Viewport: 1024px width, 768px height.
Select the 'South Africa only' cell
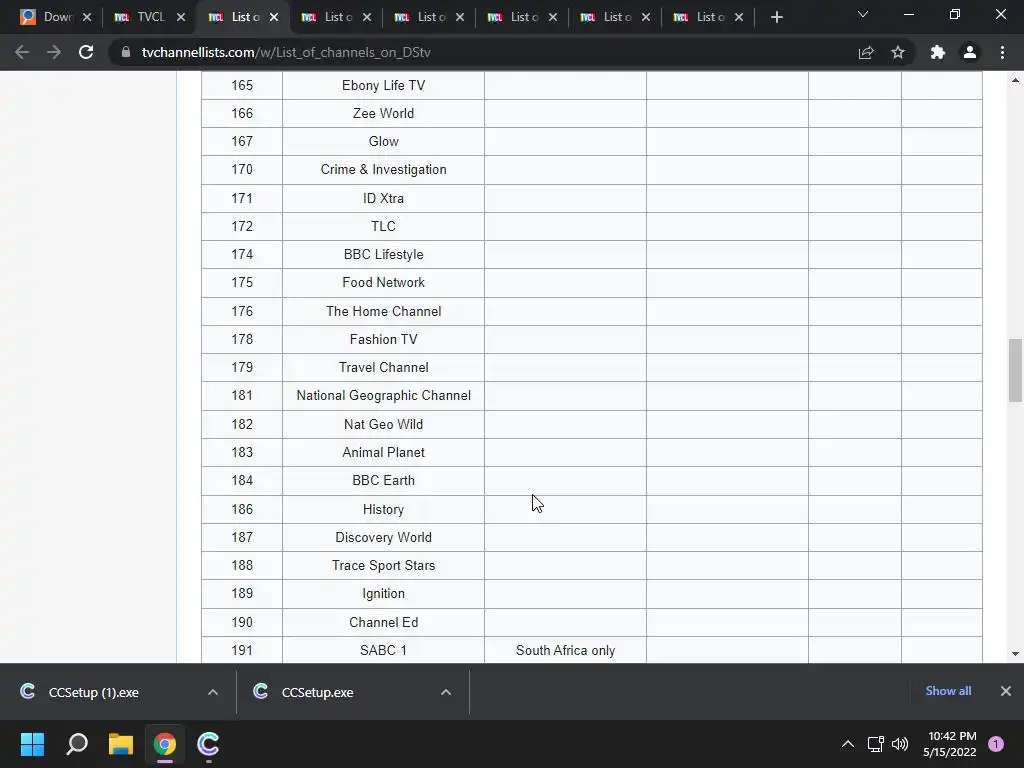tap(566, 650)
